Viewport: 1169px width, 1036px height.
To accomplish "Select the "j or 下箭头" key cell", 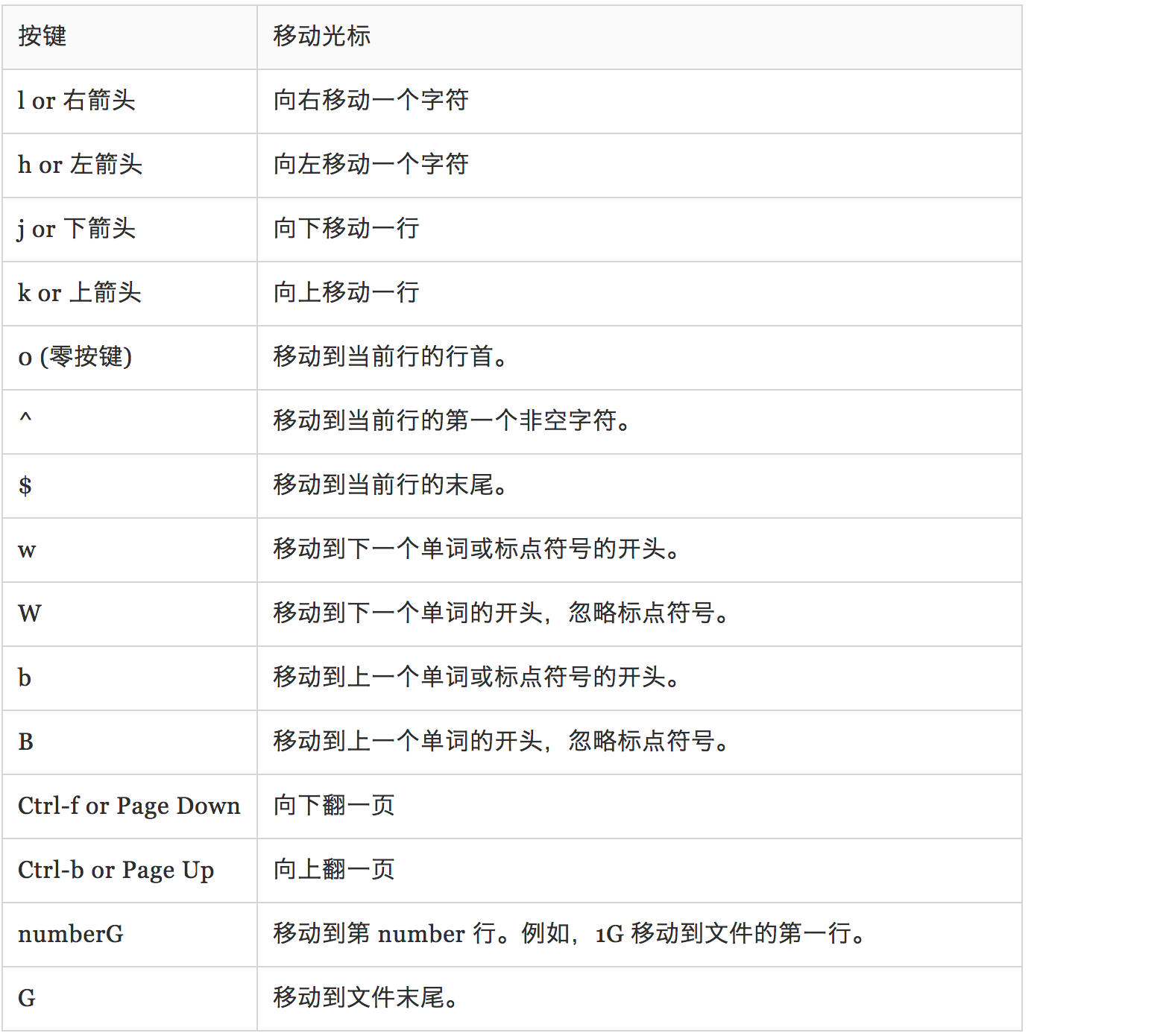I will pos(76,228).
